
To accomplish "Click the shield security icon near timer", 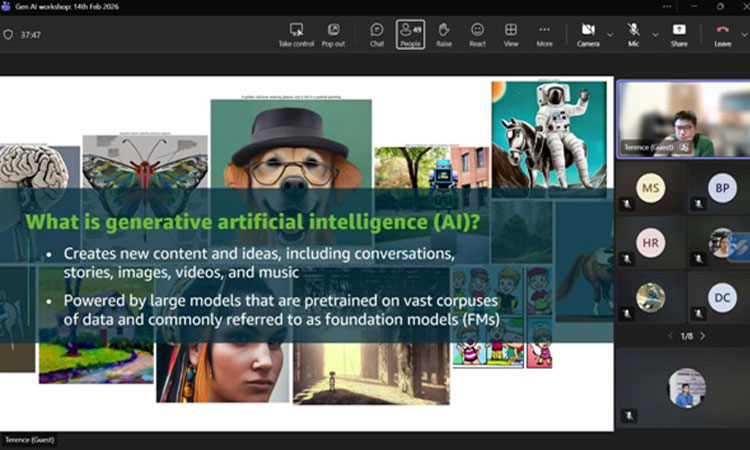I will pos(9,34).
